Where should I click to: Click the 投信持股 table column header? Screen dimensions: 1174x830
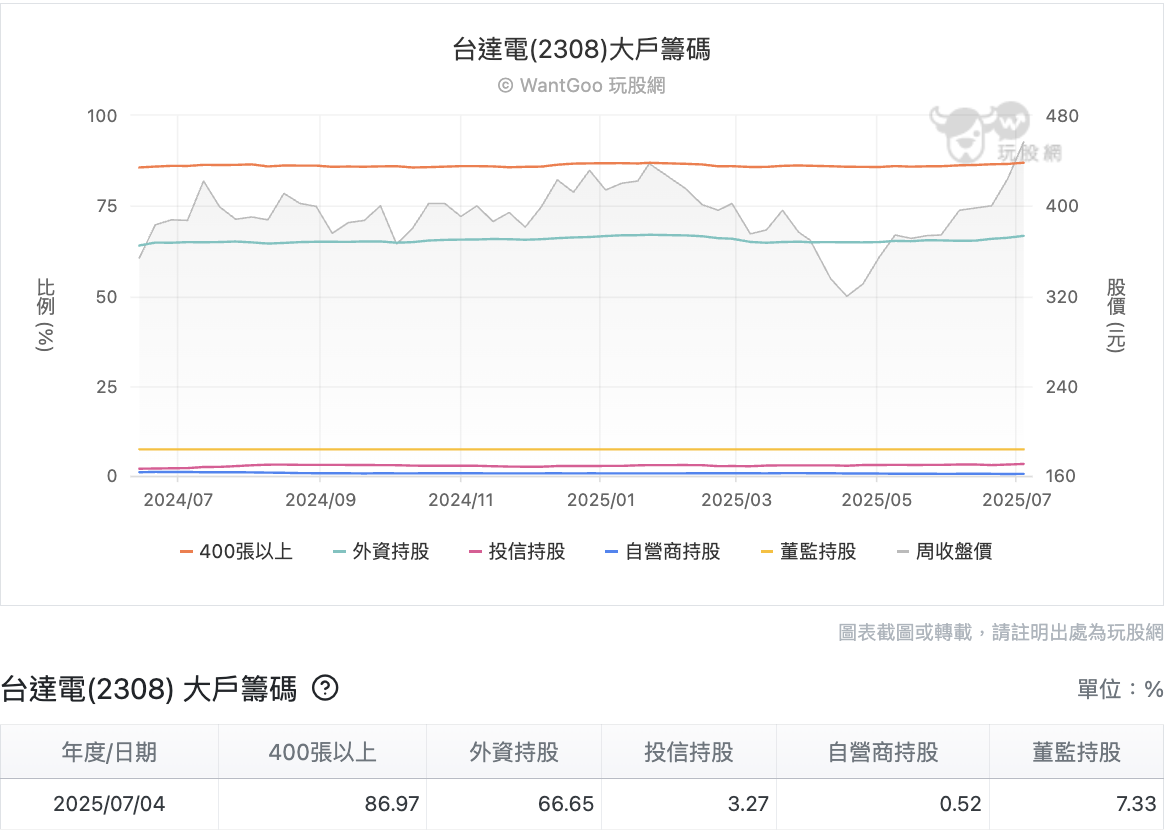click(x=689, y=751)
